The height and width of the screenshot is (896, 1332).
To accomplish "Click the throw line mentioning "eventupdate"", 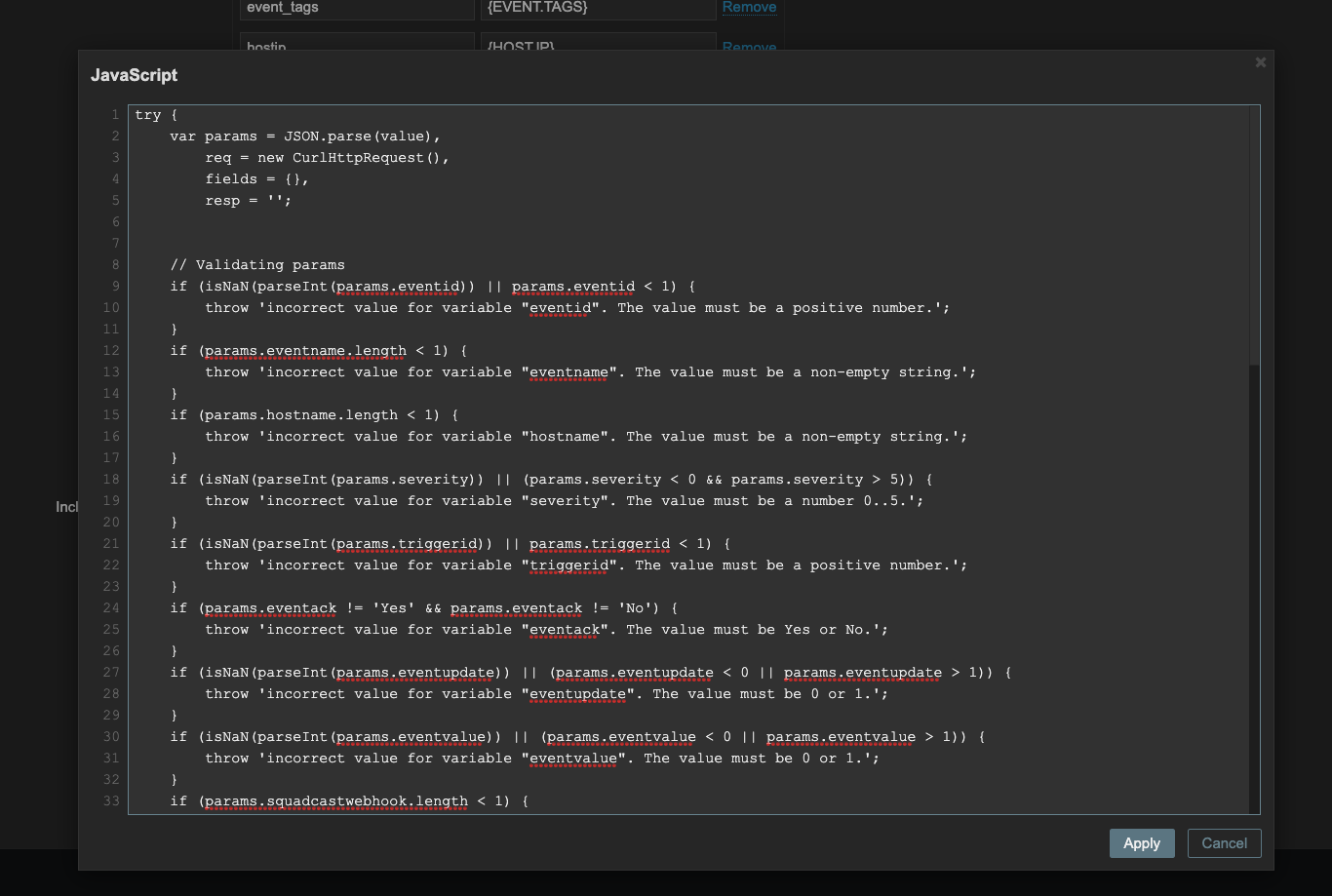I will pos(546,694).
